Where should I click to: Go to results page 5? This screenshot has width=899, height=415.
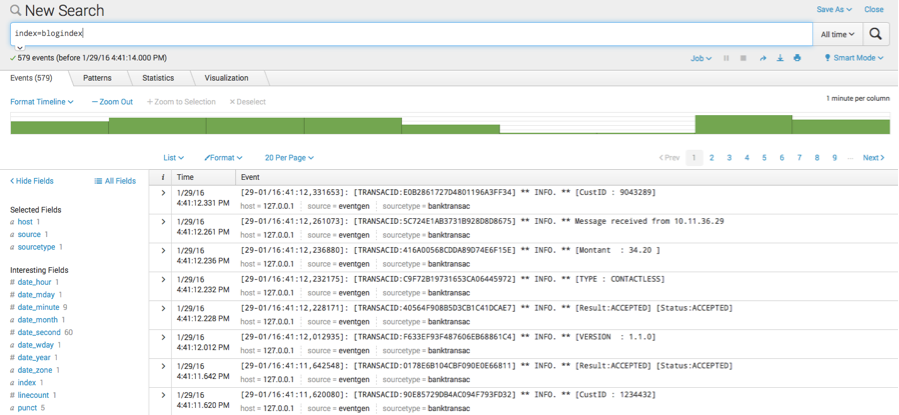[x=764, y=158]
